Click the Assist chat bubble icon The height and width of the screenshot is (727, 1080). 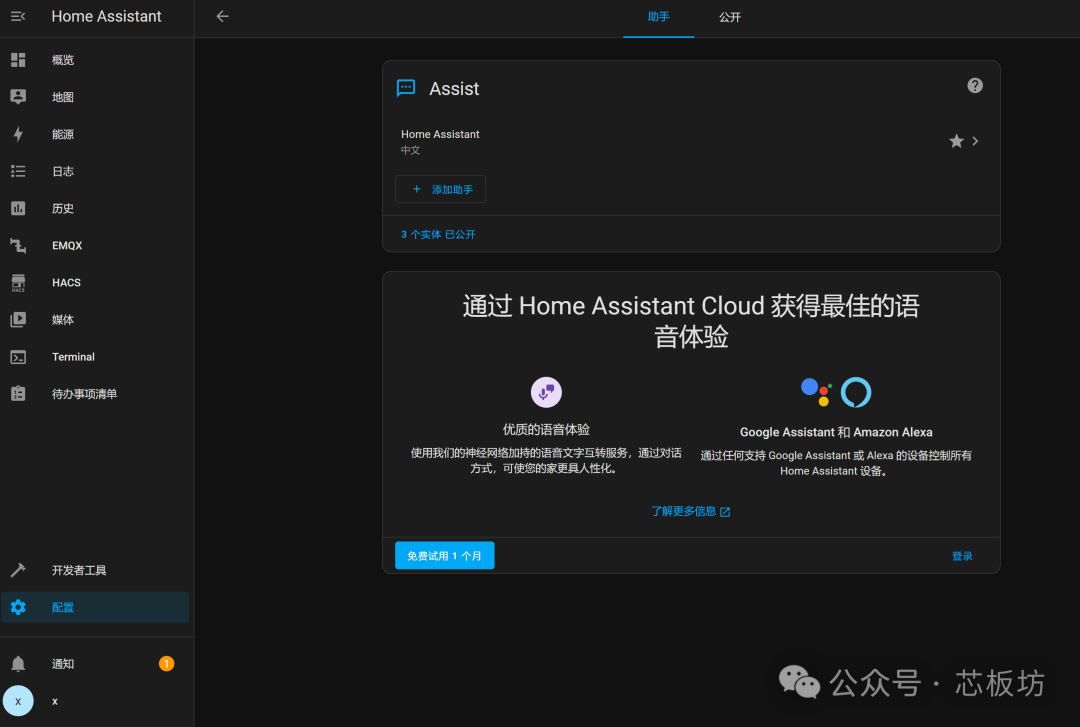click(406, 88)
